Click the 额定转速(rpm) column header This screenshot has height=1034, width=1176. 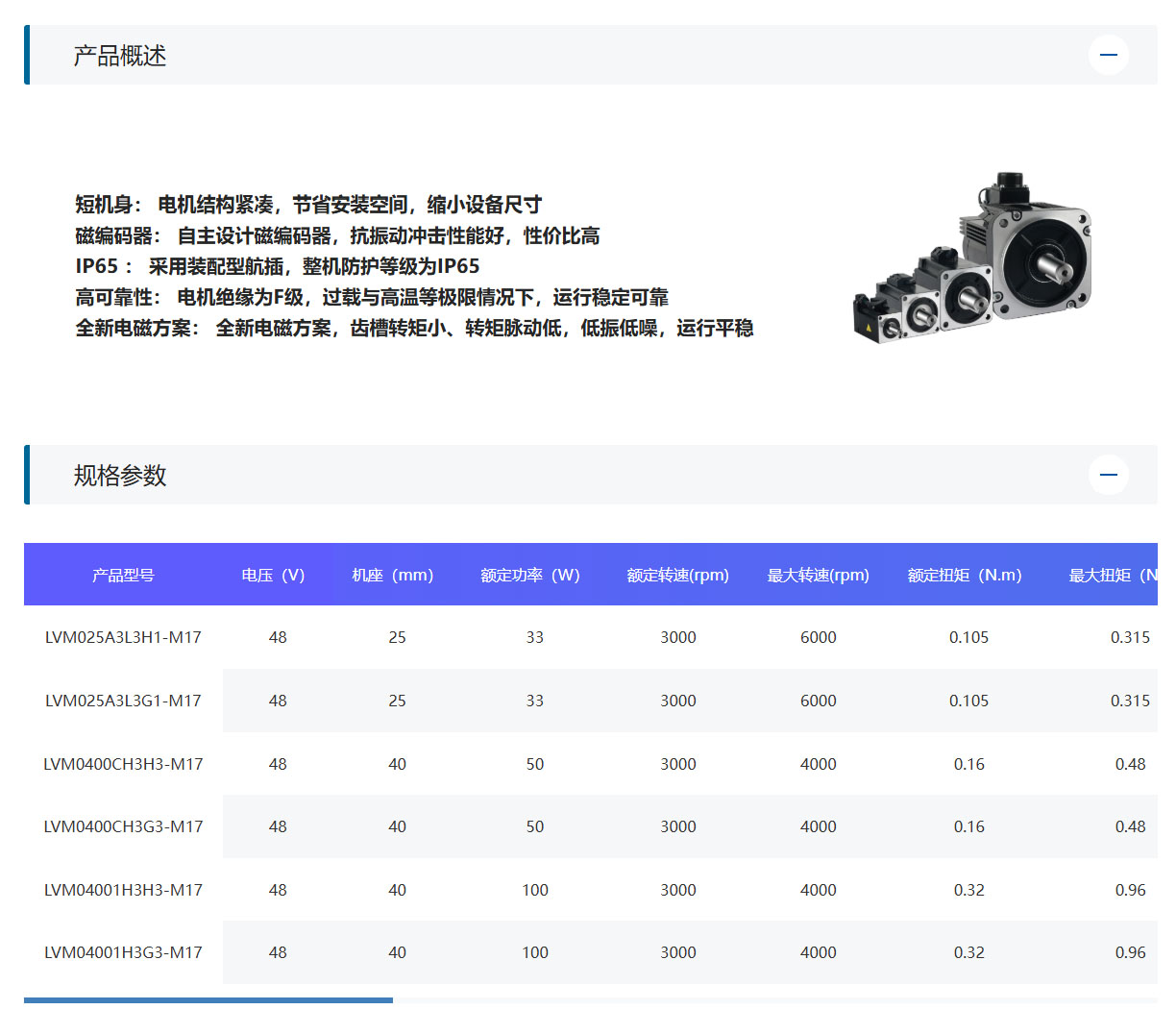tap(677, 575)
